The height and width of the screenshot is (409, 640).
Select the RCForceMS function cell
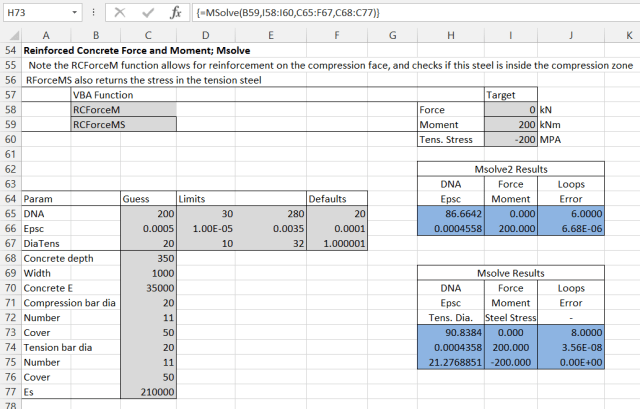click(x=123, y=124)
